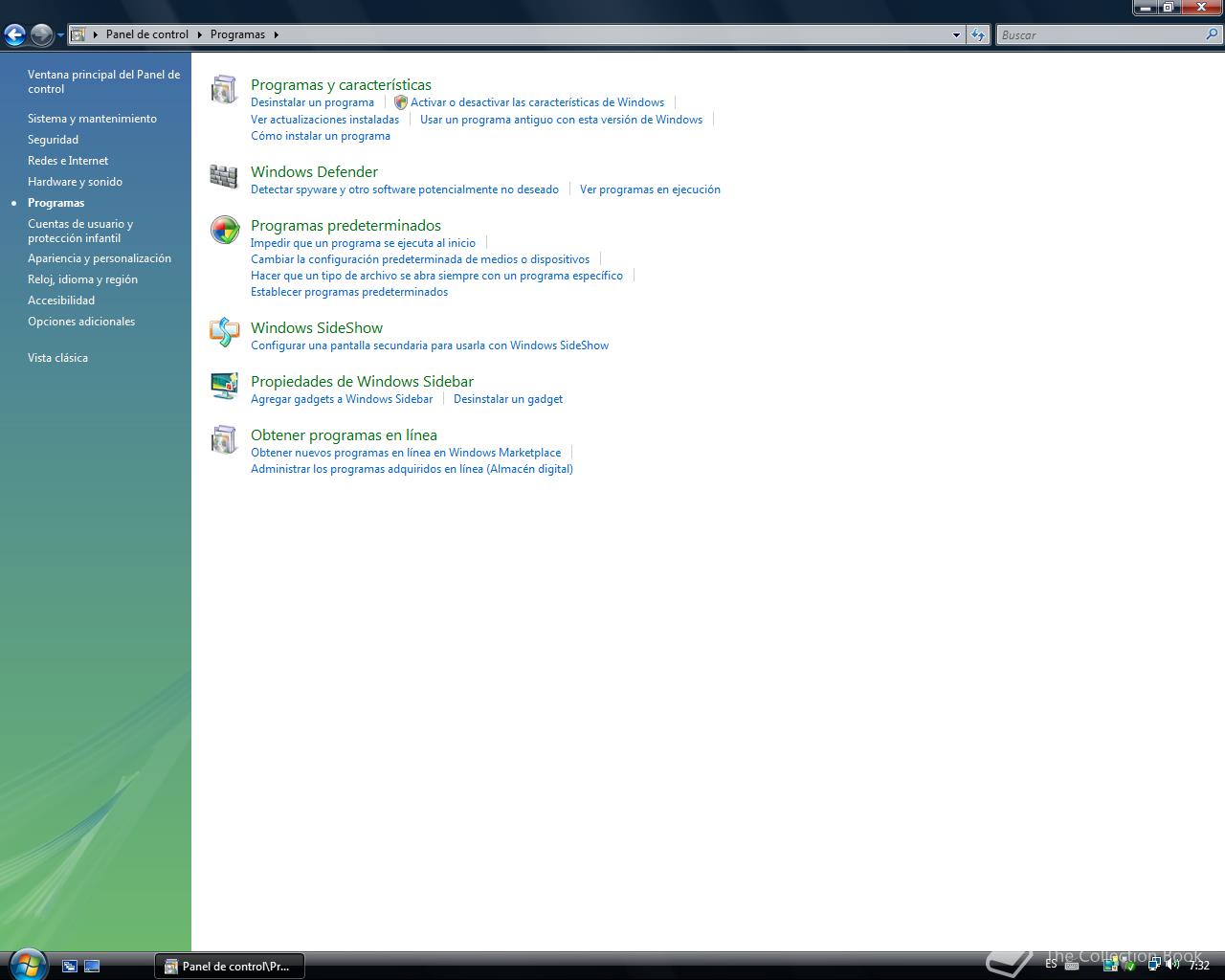Click the Windows Defender brick wall icon

(224, 177)
